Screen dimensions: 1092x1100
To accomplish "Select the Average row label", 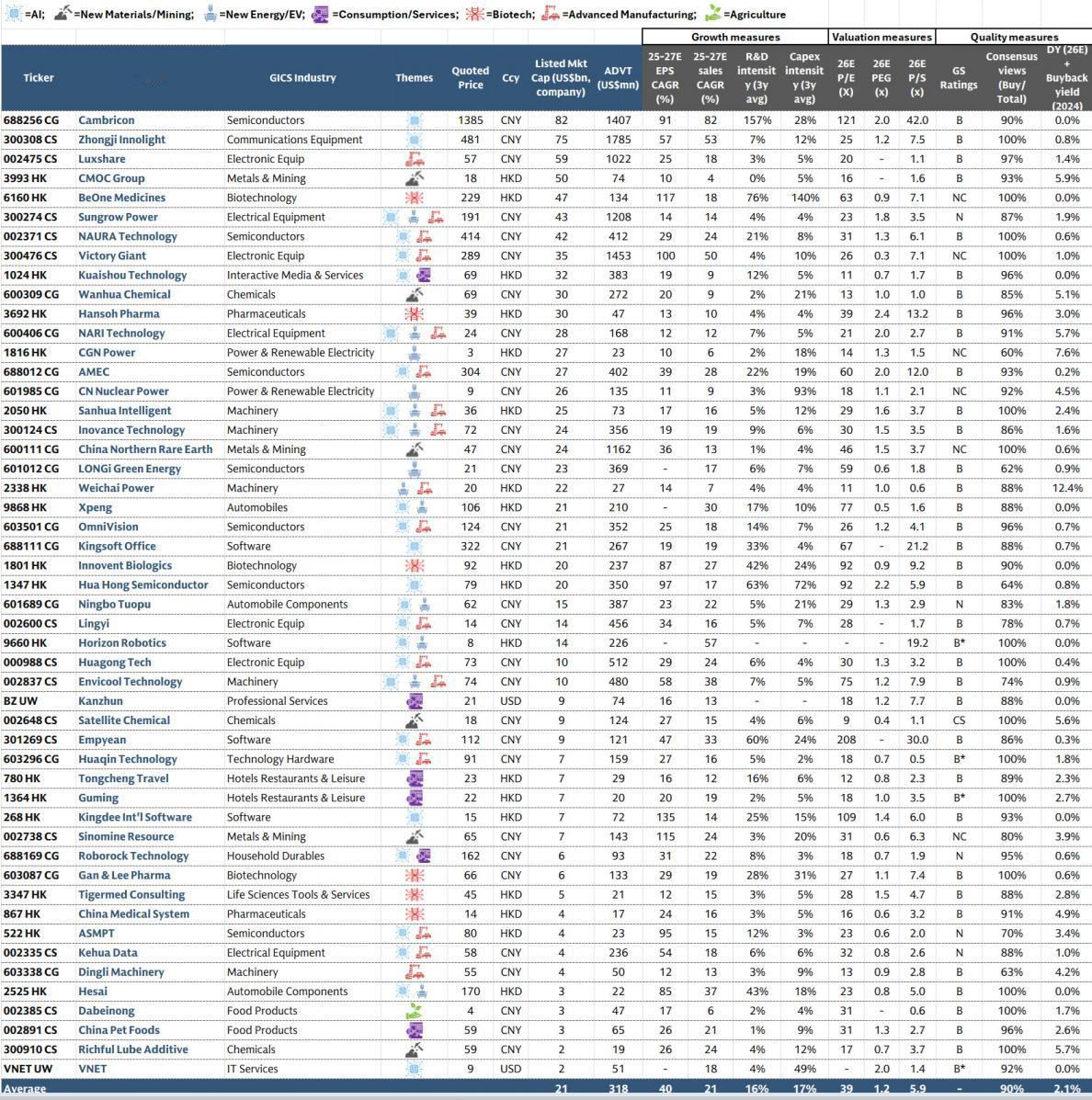I will tap(25, 1089).
